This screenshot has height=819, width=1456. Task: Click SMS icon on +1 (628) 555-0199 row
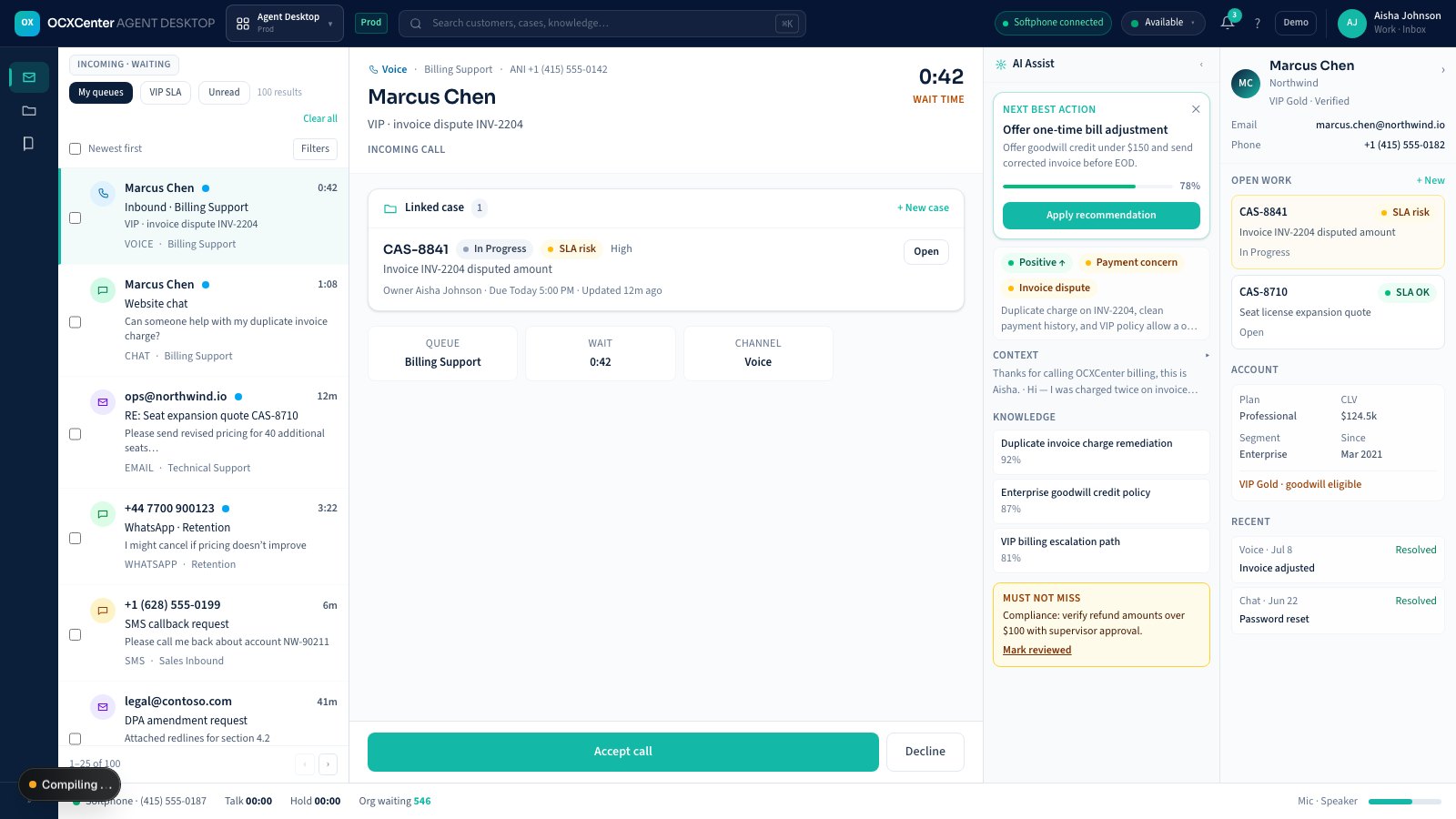coord(103,610)
